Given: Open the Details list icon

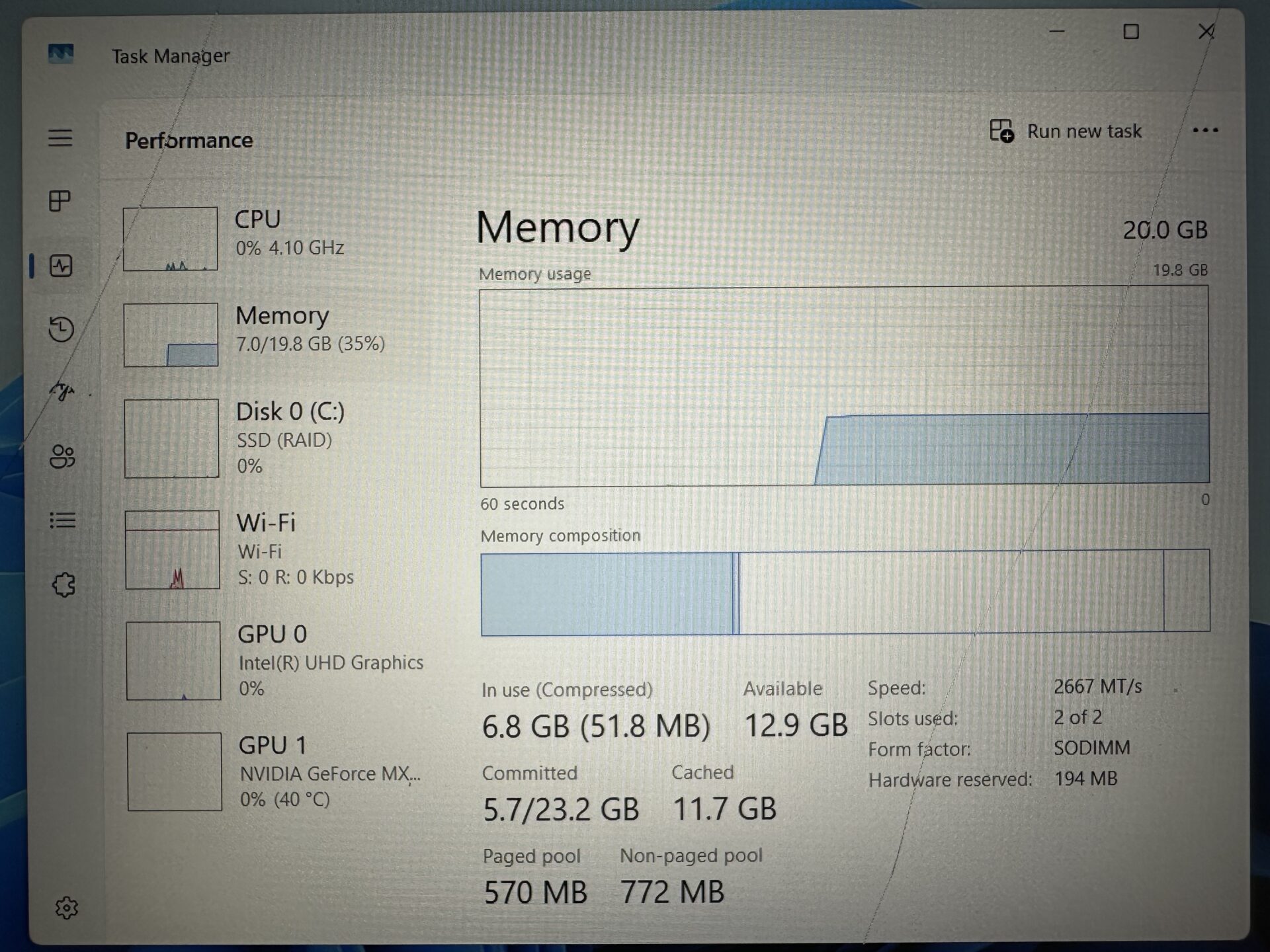Looking at the screenshot, I should pos(63,520).
